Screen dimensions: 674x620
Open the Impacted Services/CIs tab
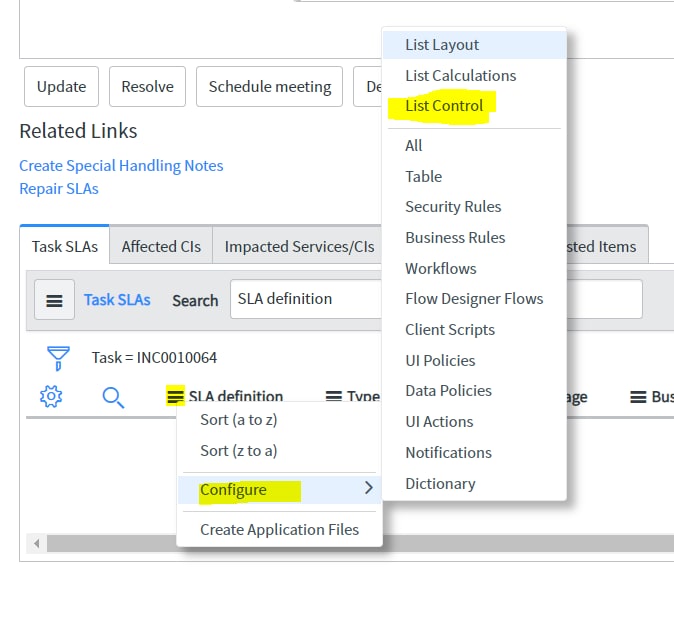coord(299,246)
